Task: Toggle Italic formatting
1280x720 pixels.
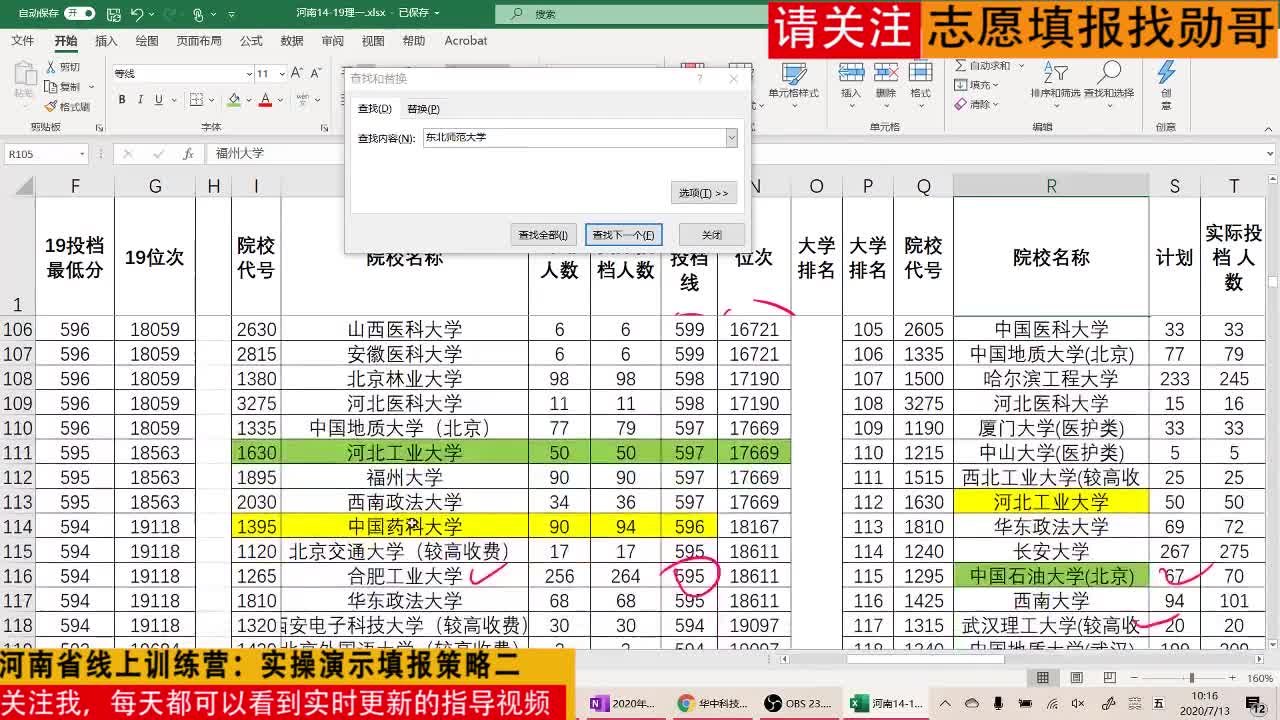Action: (140, 100)
